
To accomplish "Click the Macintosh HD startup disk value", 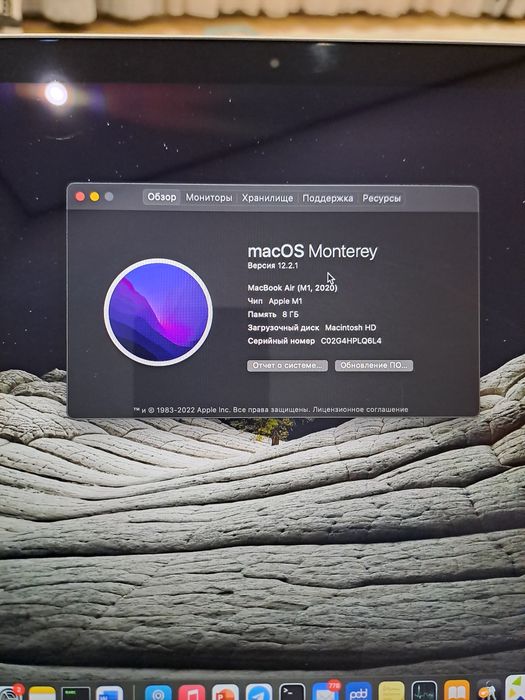I will pyautogui.click(x=350, y=328).
